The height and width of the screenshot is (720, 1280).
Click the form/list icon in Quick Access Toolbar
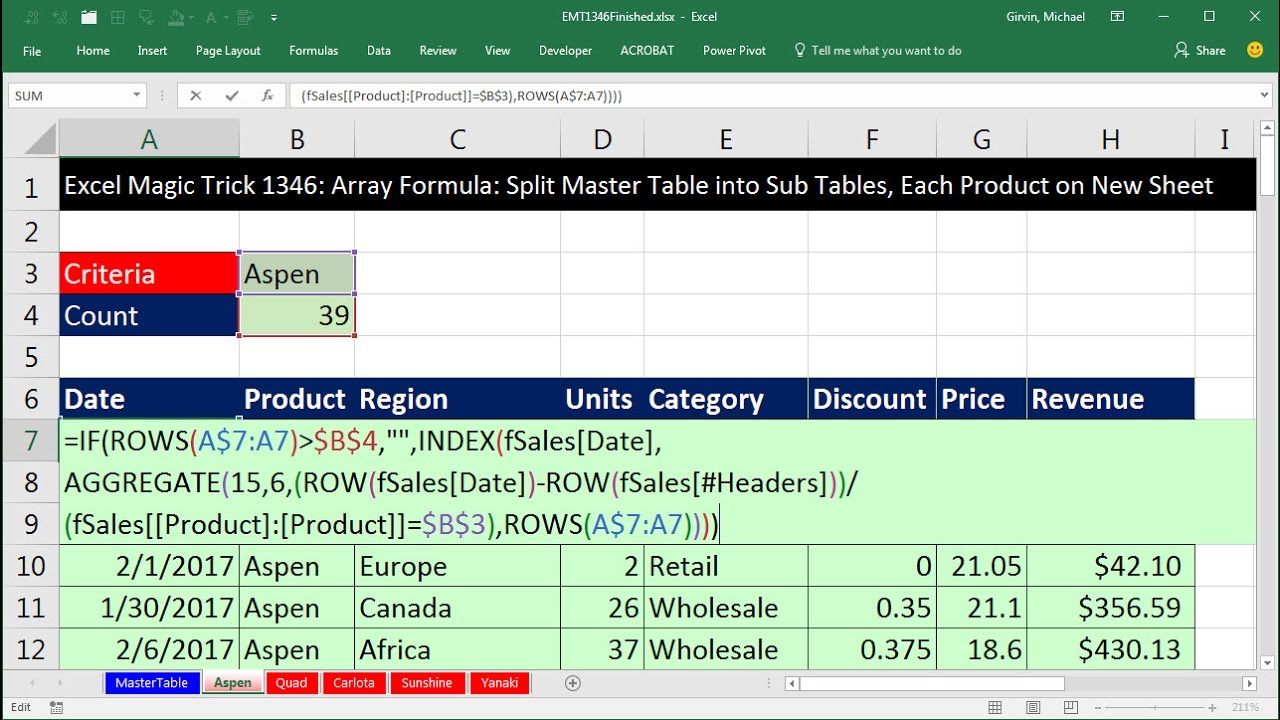pyautogui.click(x=245, y=17)
